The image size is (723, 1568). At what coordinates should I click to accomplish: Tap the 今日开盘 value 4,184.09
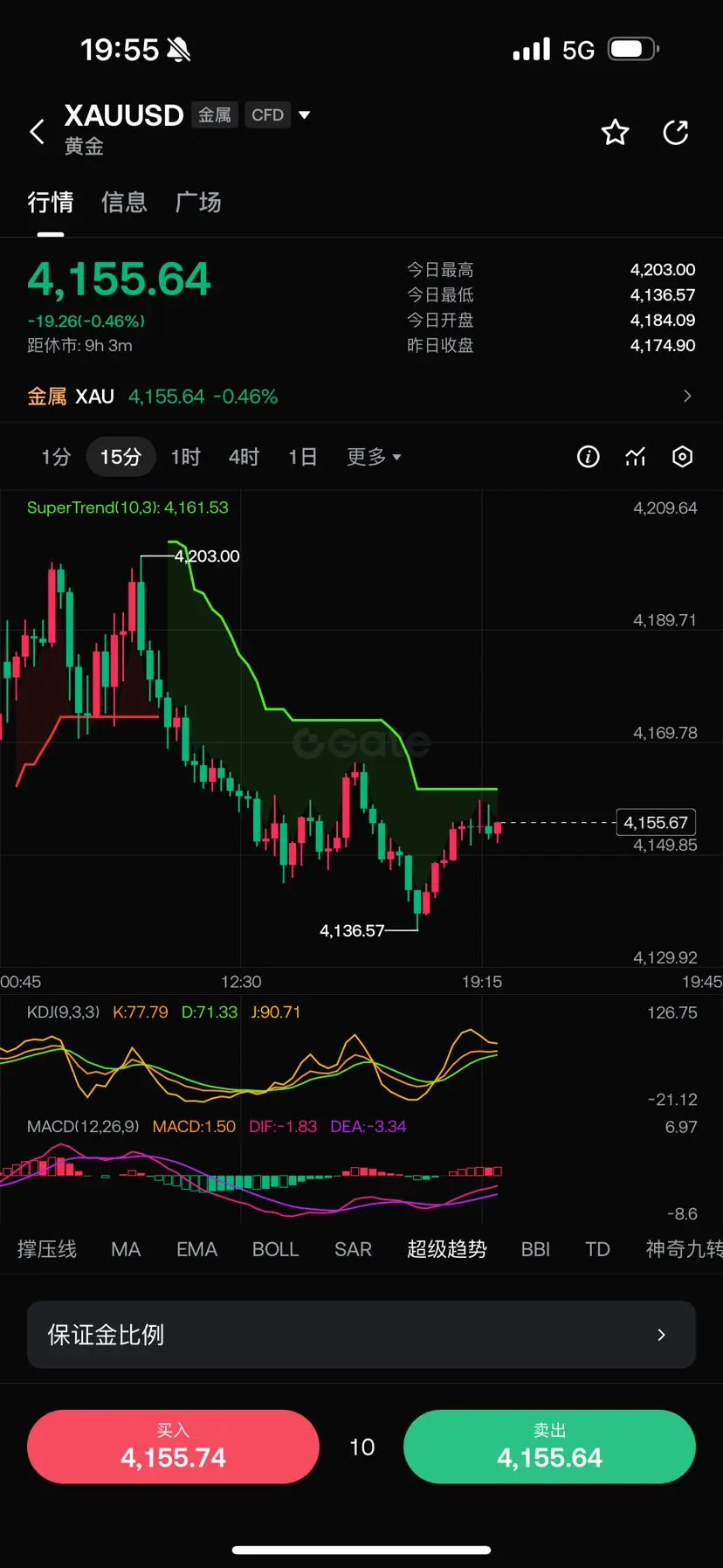[x=663, y=321]
